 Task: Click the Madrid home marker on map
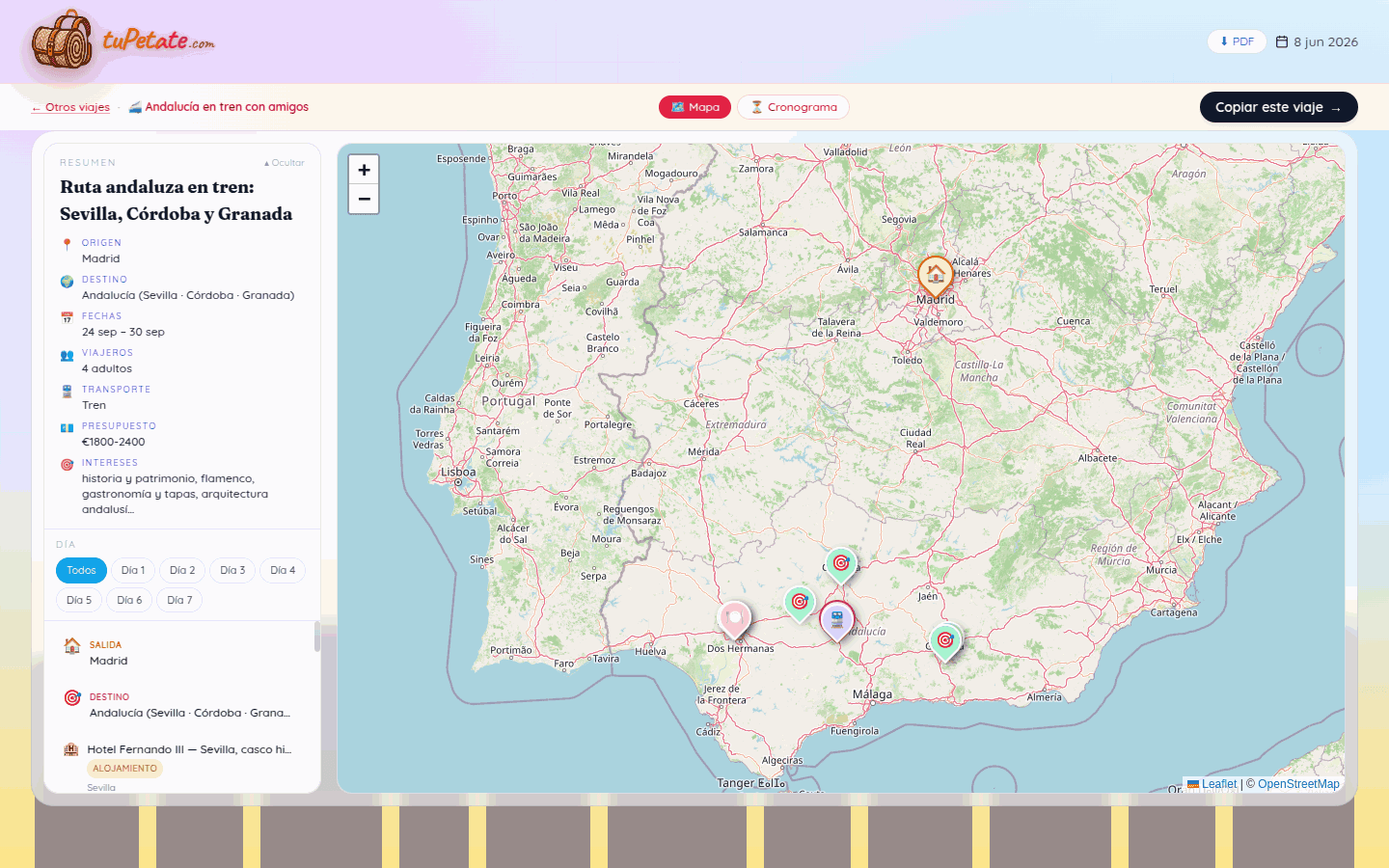pyautogui.click(x=936, y=276)
